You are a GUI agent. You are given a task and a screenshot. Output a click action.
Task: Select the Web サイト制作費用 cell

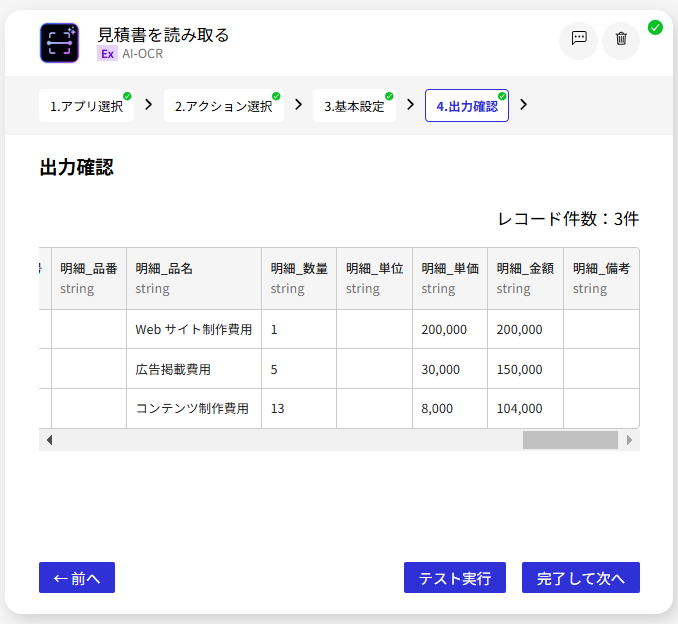tap(194, 330)
